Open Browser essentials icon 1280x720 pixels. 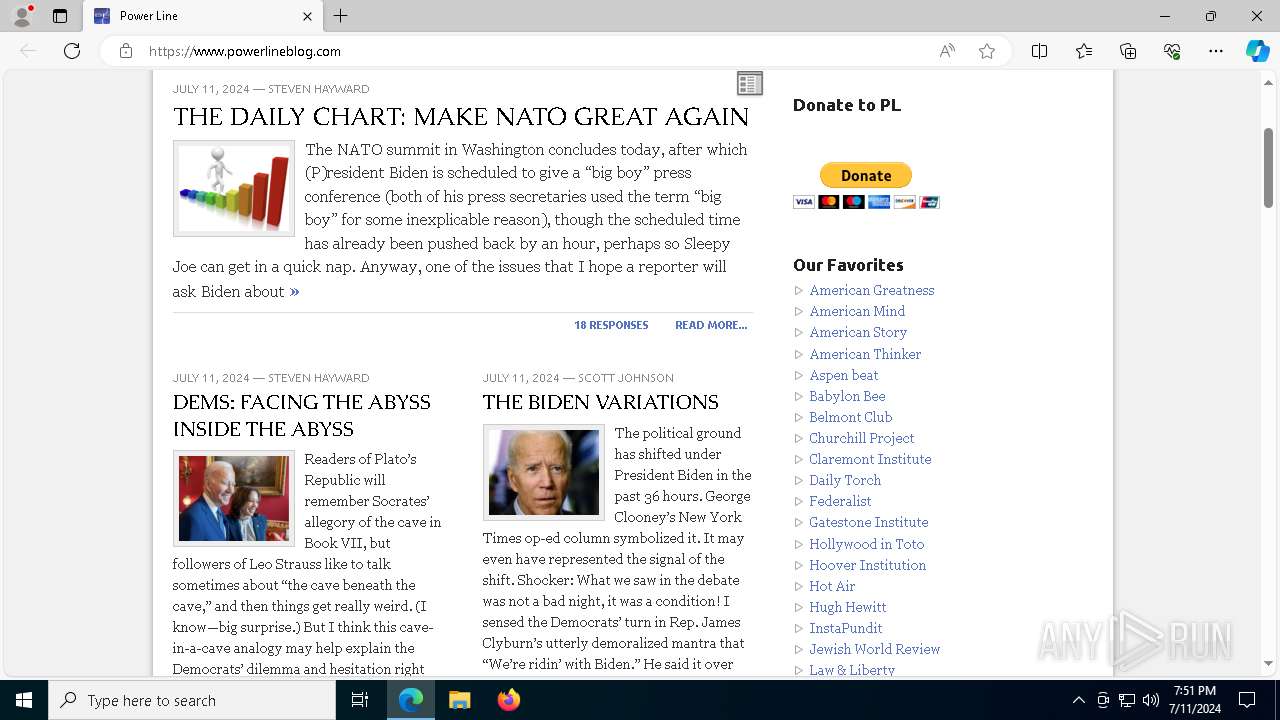click(x=1172, y=51)
